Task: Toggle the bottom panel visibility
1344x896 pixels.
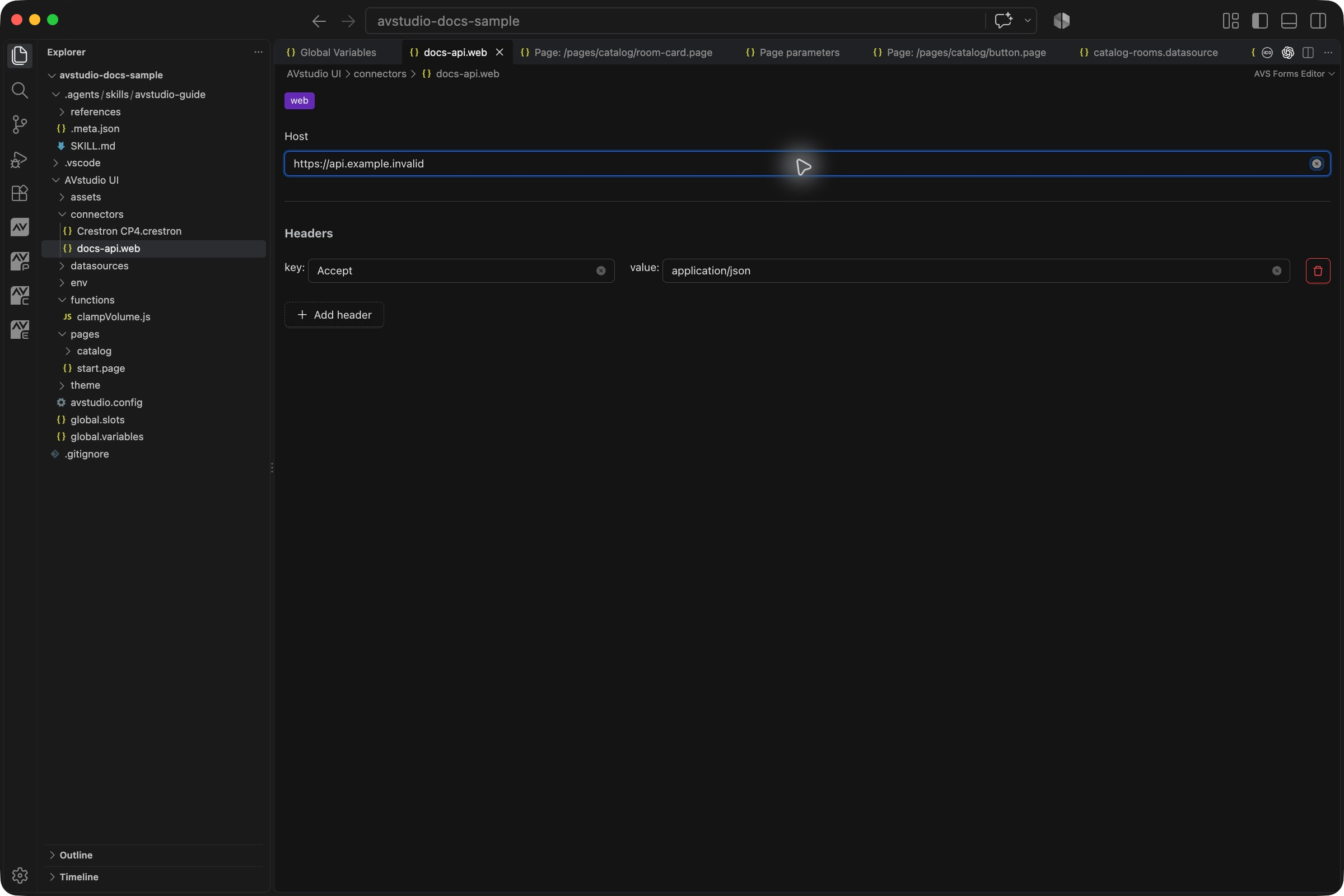Action: [1289, 21]
